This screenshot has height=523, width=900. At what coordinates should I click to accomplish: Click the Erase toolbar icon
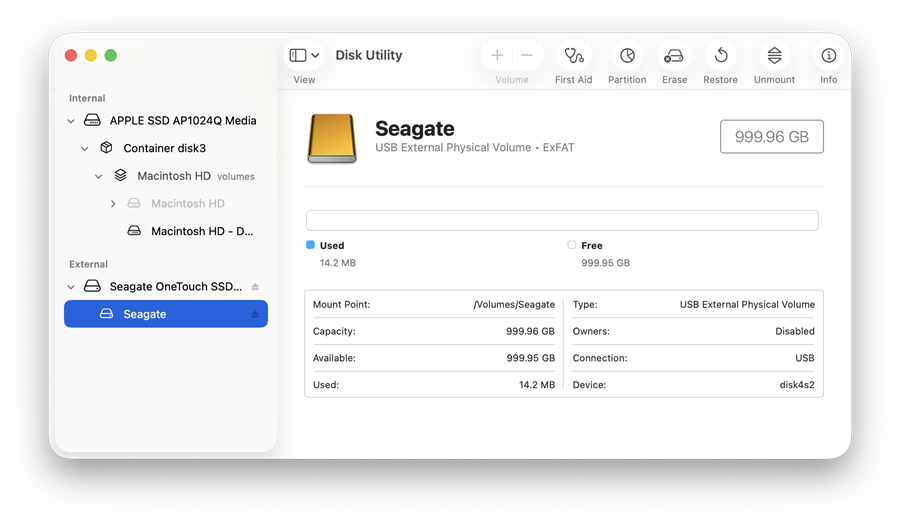pyautogui.click(x=674, y=56)
